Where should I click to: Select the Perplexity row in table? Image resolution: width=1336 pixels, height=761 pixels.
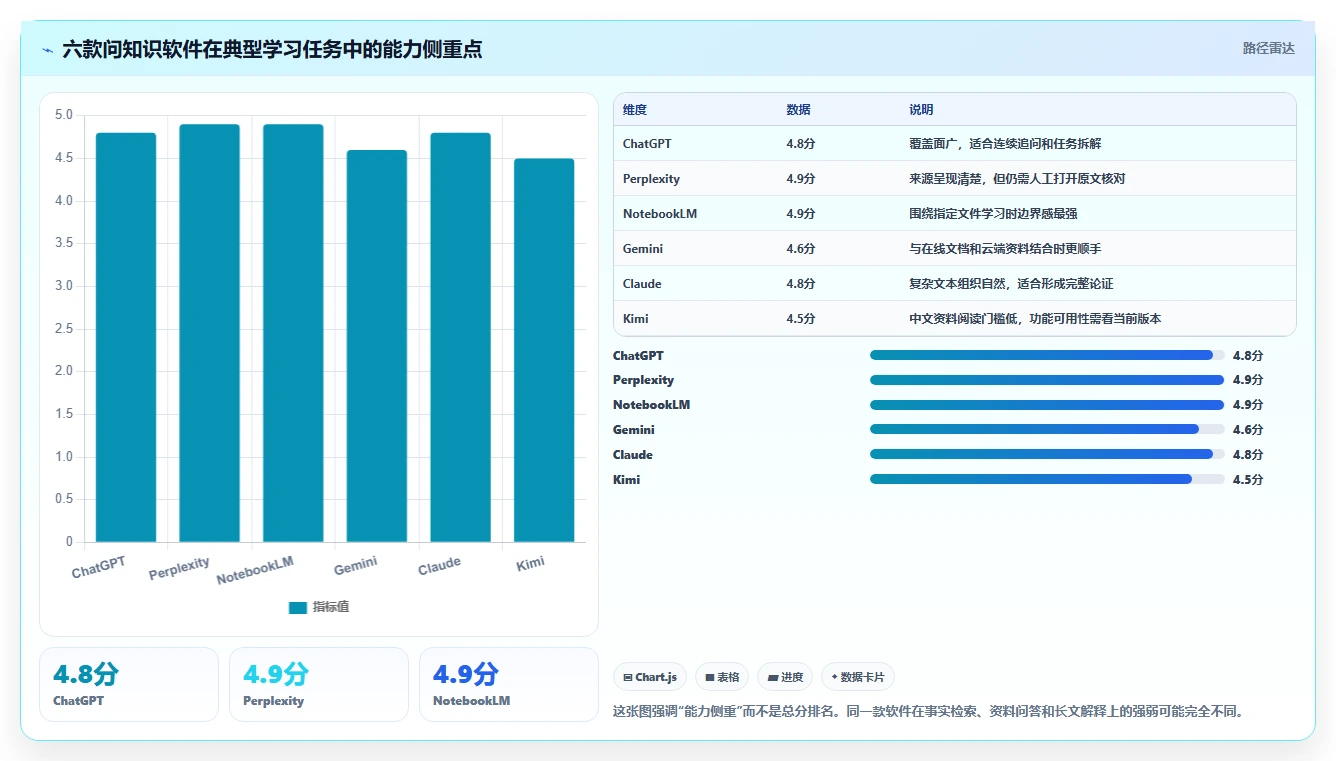pos(955,179)
